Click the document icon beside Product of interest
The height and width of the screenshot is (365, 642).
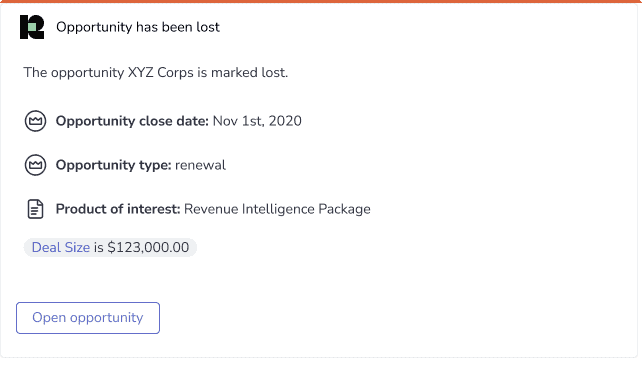click(35, 209)
